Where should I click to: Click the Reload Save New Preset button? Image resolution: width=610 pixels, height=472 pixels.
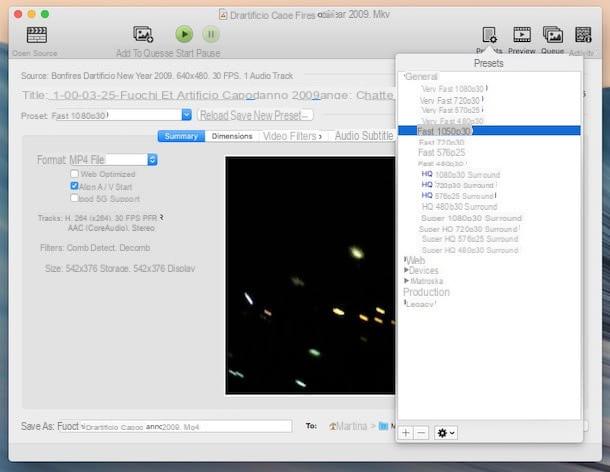click(x=255, y=115)
